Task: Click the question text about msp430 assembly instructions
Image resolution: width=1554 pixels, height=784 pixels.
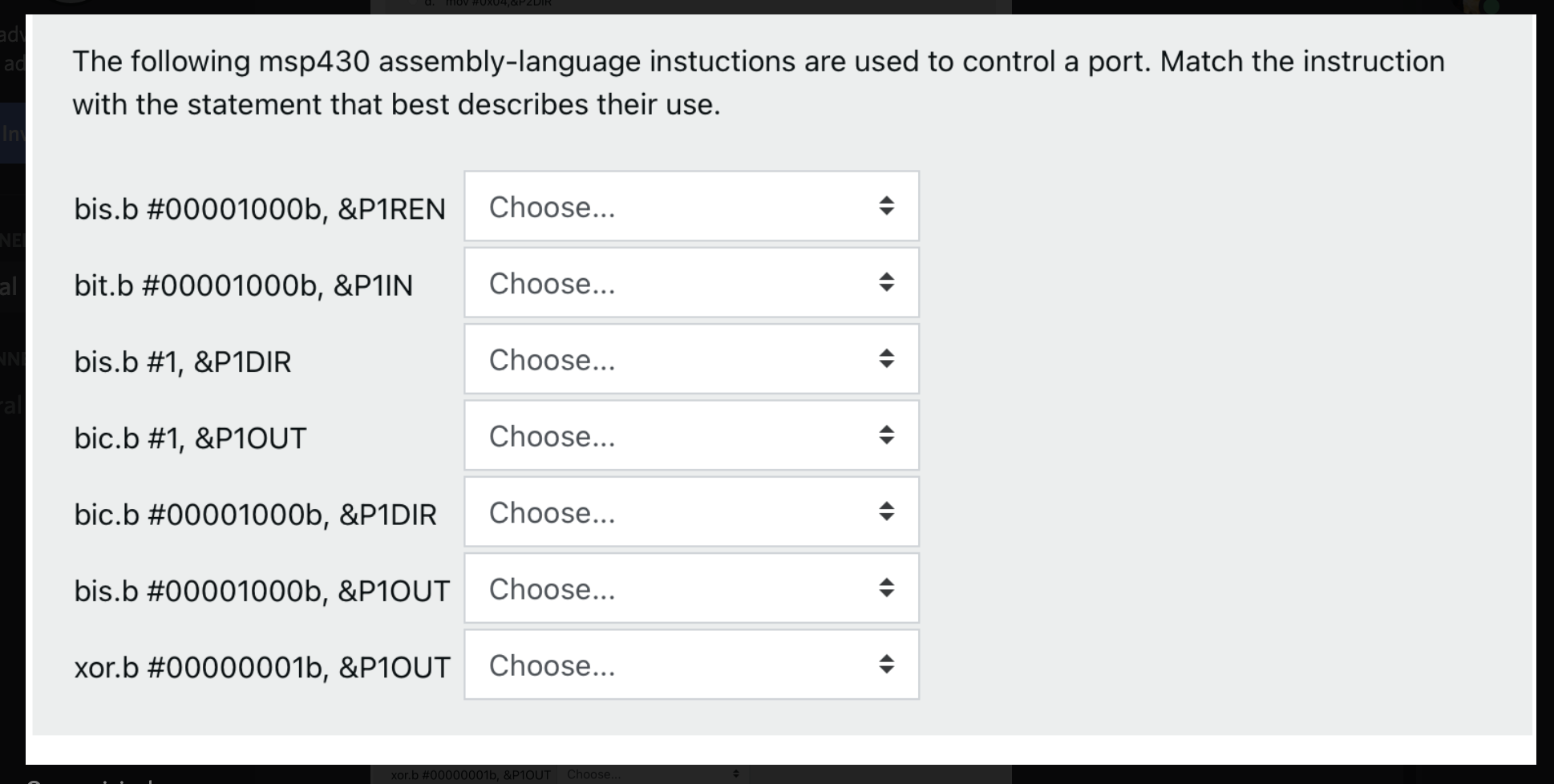Action: (x=758, y=80)
